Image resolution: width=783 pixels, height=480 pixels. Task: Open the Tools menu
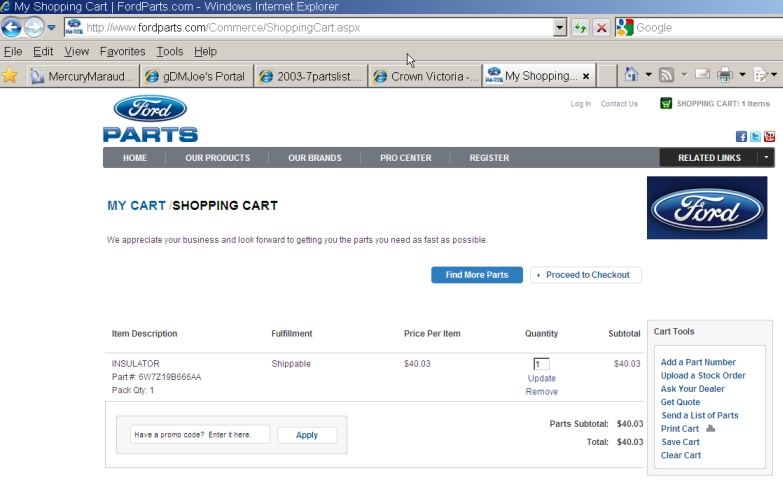point(169,51)
